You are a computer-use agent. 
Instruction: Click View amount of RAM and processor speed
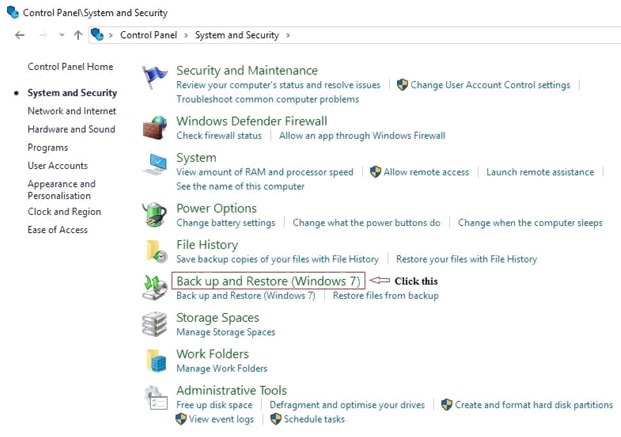(265, 172)
